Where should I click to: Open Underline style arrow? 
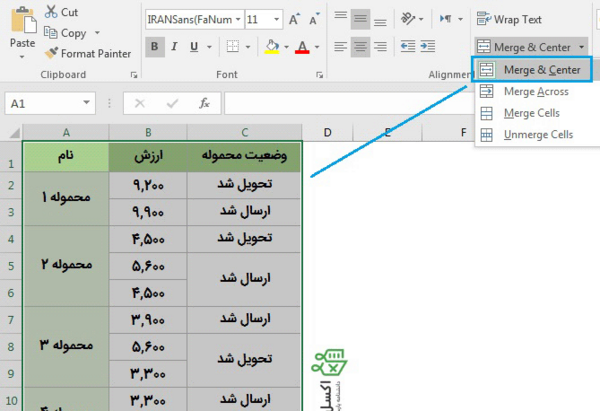(x=209, y=47)
